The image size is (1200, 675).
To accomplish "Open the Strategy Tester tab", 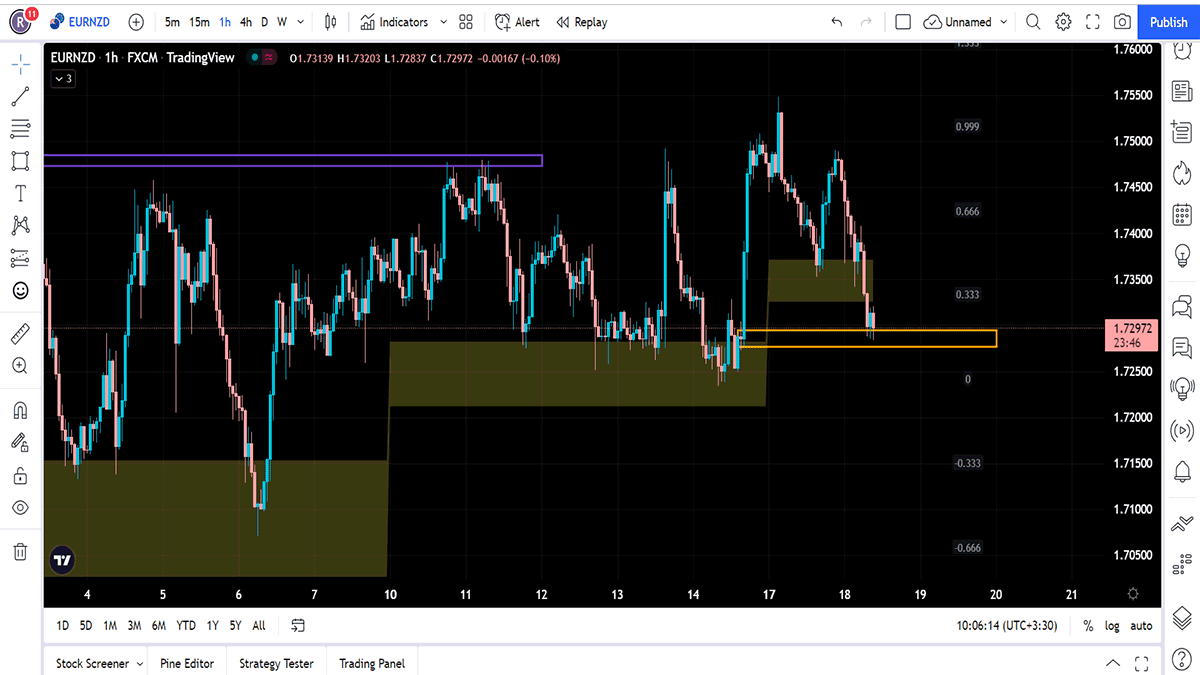I will [x=276, y=663].
